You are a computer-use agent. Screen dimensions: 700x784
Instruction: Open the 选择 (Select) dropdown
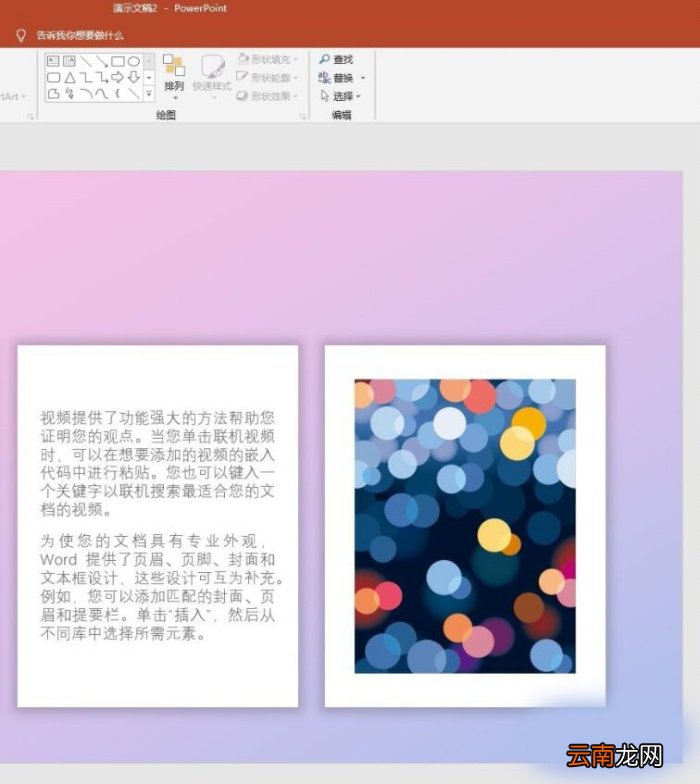click(x=340, y=96)
